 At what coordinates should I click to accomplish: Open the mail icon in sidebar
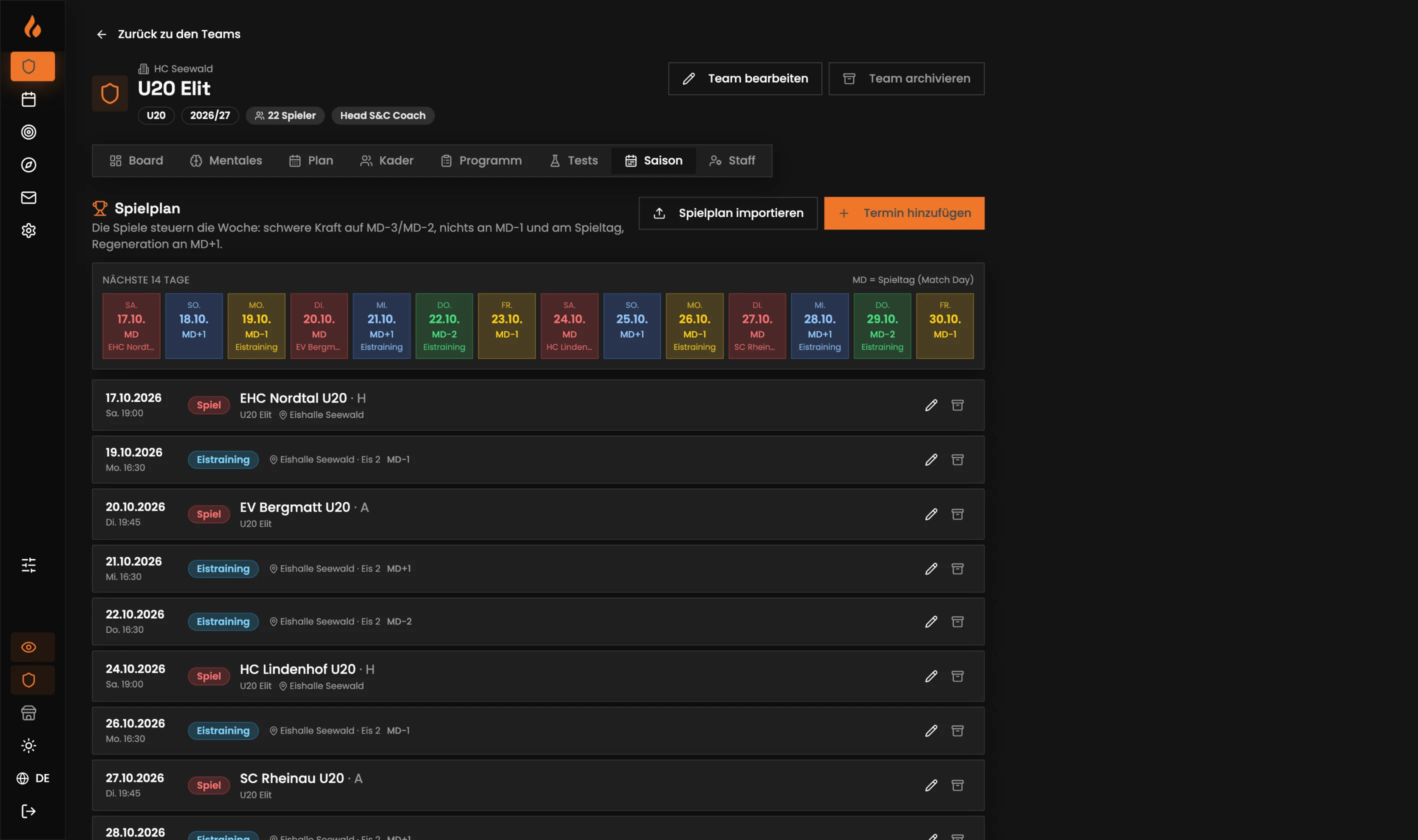pyautogui.click(x=28, y=197)
